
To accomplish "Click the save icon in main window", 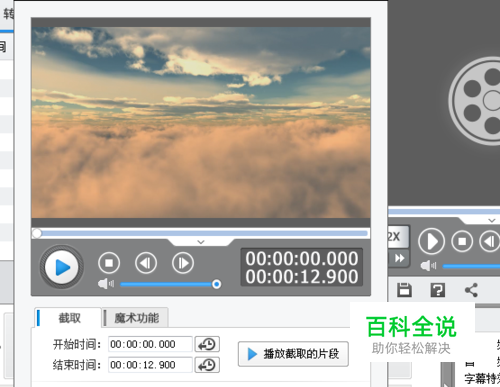I will point(404,290).
